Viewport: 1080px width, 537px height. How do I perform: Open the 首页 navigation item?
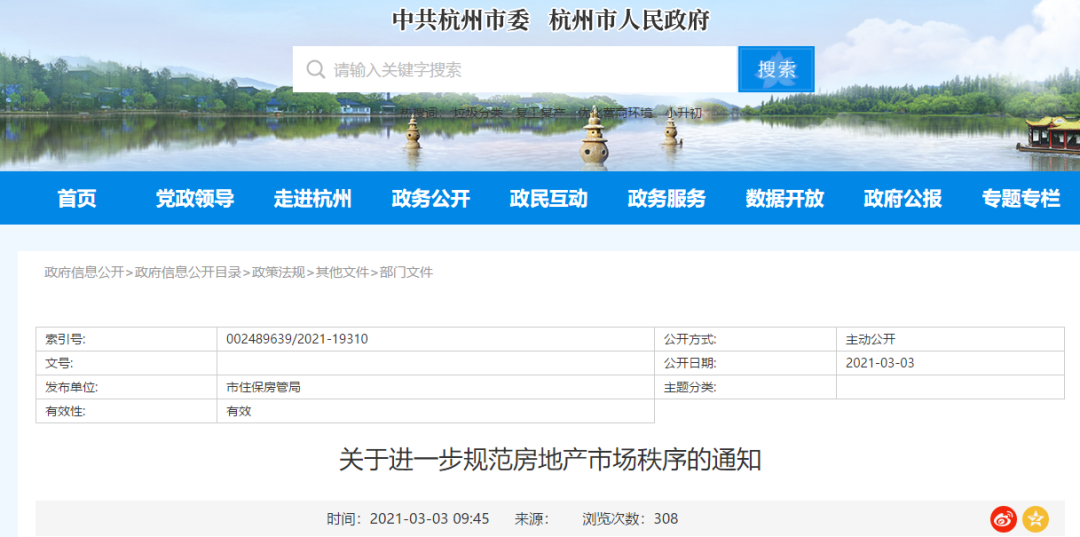[77, 198]
